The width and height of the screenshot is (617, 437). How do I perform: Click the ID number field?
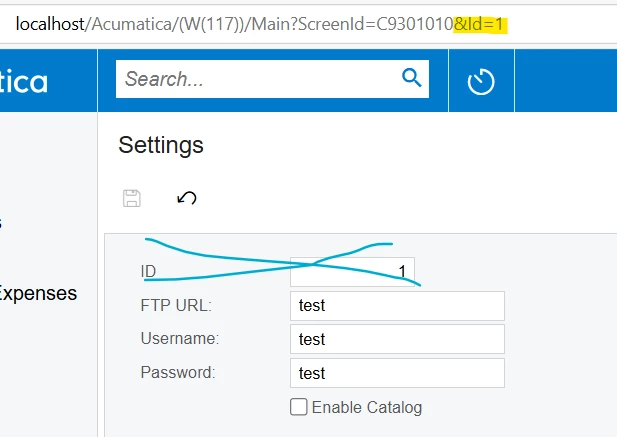(x=352, y=271)
